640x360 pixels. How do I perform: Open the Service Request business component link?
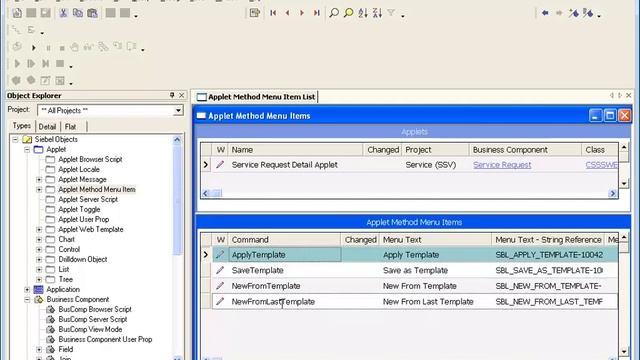coord(502,165)
